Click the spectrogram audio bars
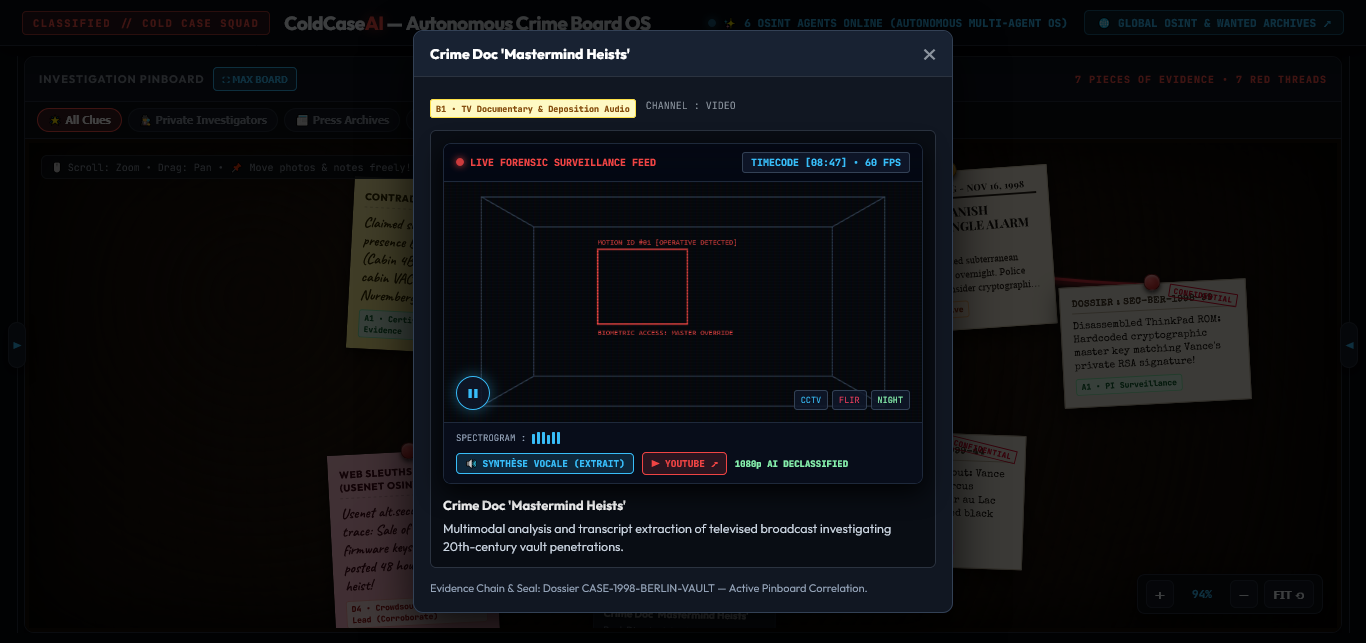Image resolution: width=1366 pixels, height=643 pixels. [546, 438]
